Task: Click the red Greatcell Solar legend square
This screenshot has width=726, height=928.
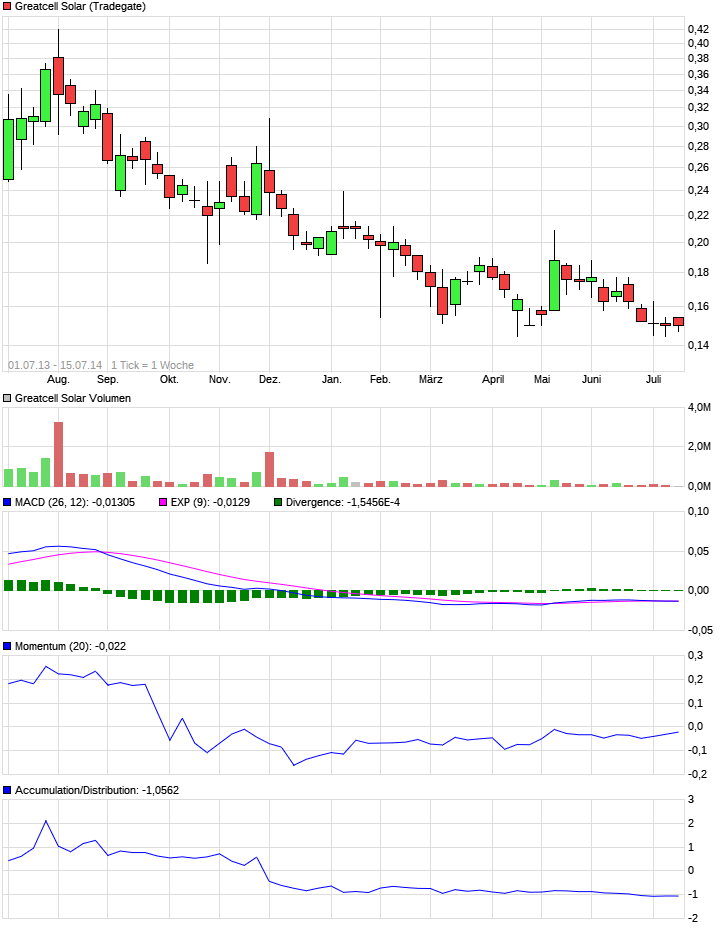Action: tap(7, 7)
